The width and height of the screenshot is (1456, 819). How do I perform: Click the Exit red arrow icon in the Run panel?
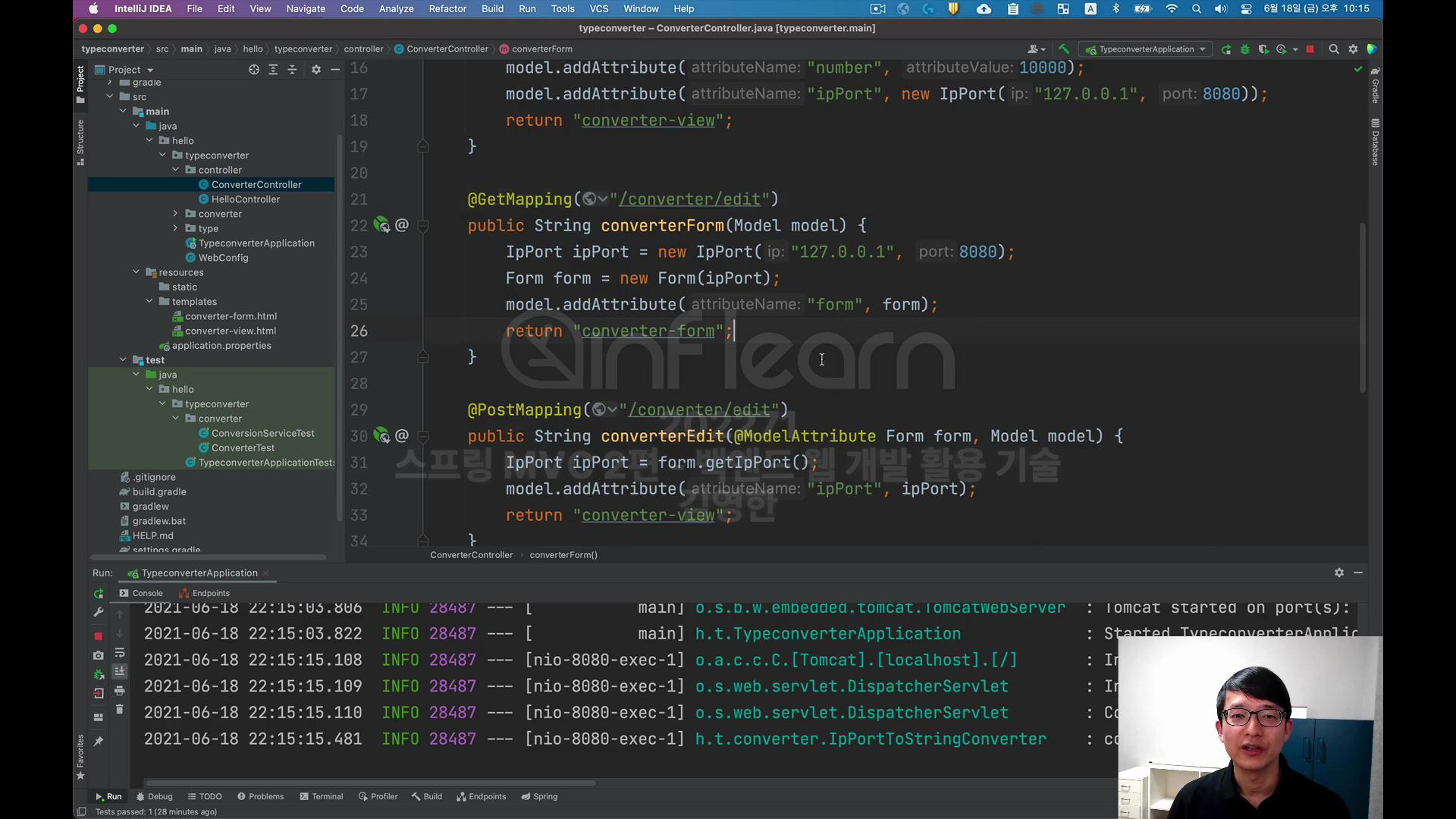point(99,693)
